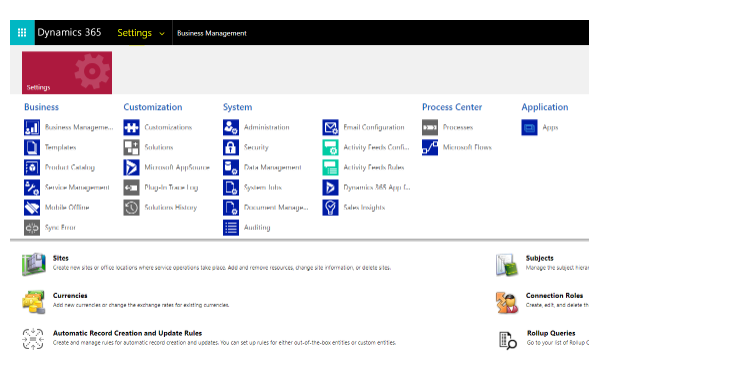Viewport: 750px width, 375px height.
Task: Click the Activity Feeds Configuration icon
Action: coord(331,148)
